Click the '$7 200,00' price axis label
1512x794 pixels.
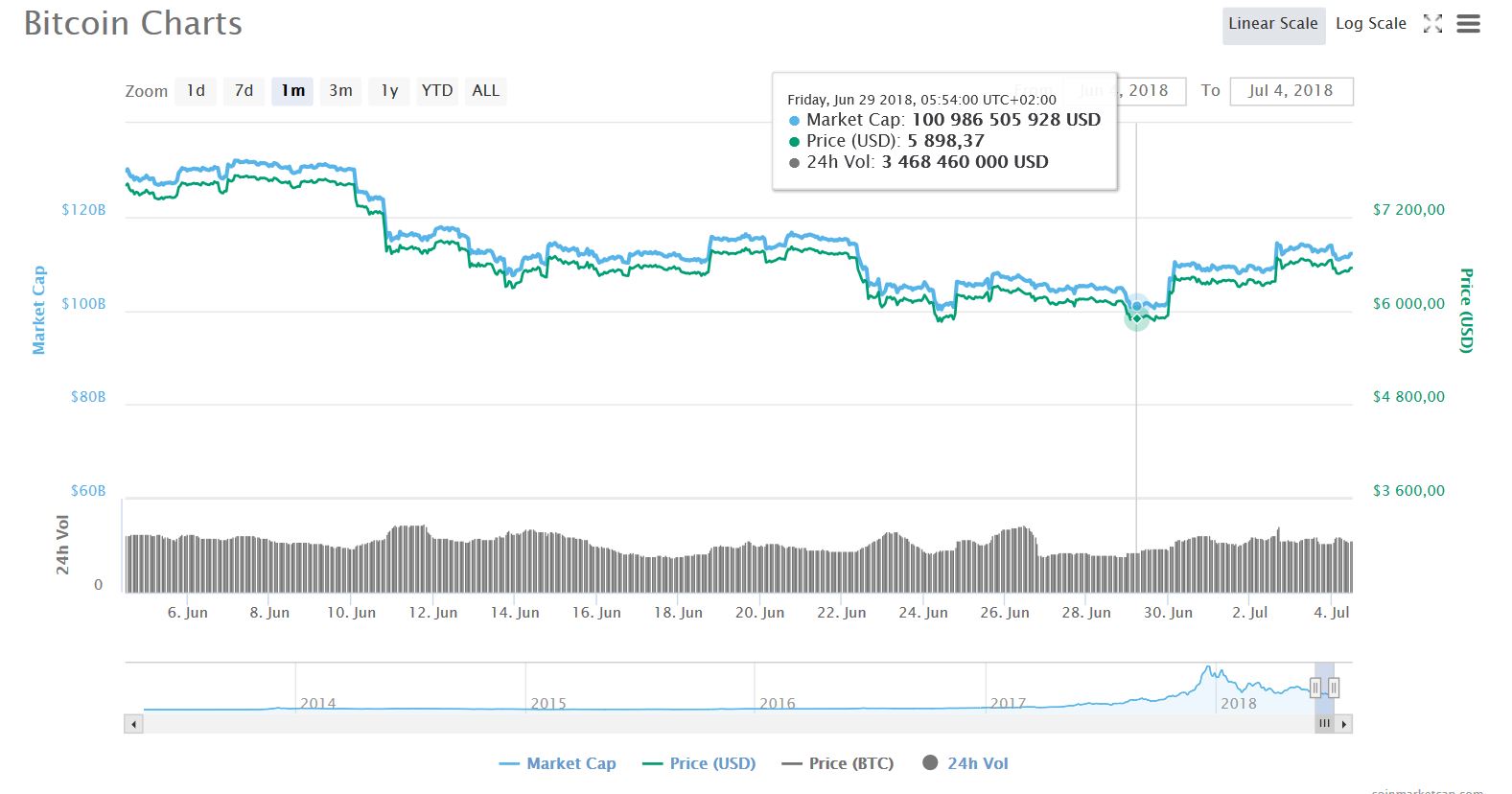click(1408, 210)
